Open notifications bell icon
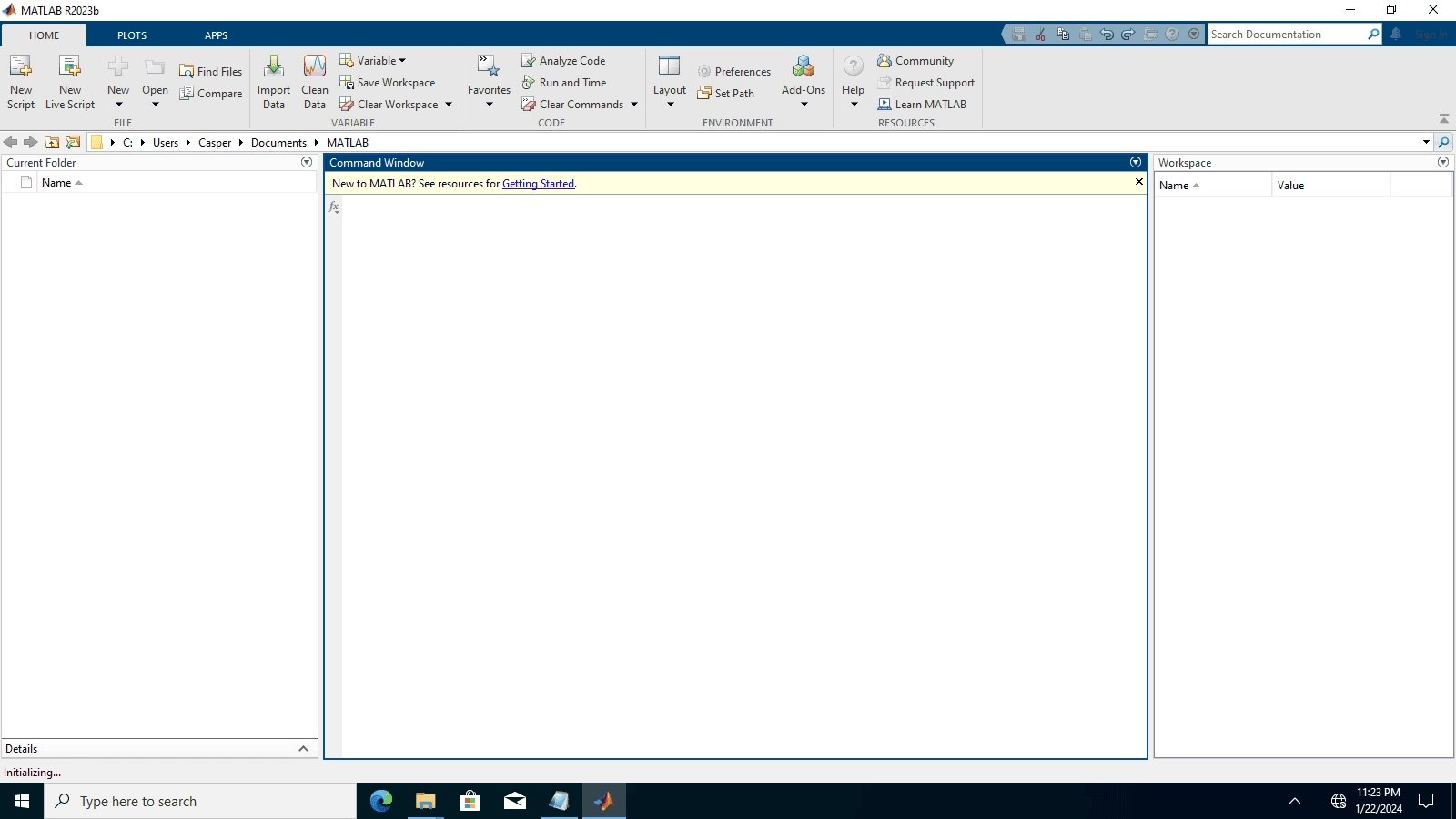This screenshot has width=1456, height=819. (x=1396, y=35)
